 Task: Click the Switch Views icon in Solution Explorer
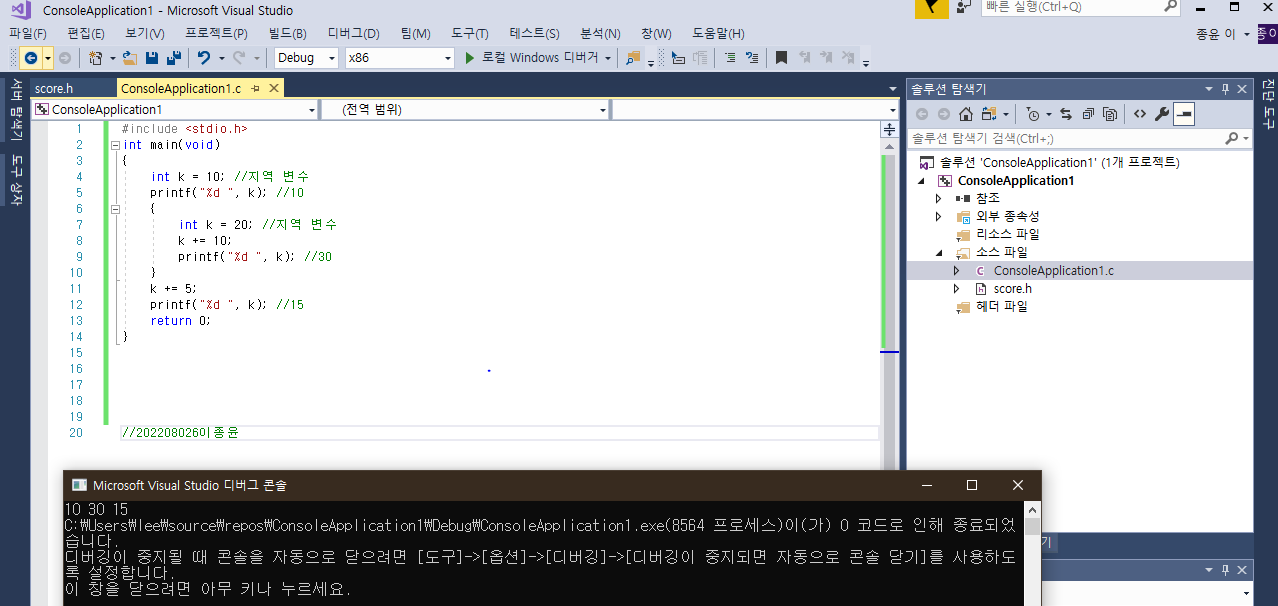click(990, 114)
